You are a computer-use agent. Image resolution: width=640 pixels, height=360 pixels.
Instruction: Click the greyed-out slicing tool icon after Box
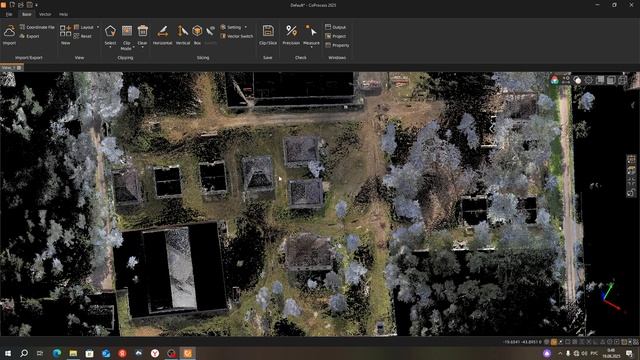pyautogui.click(x=210, y=31)
